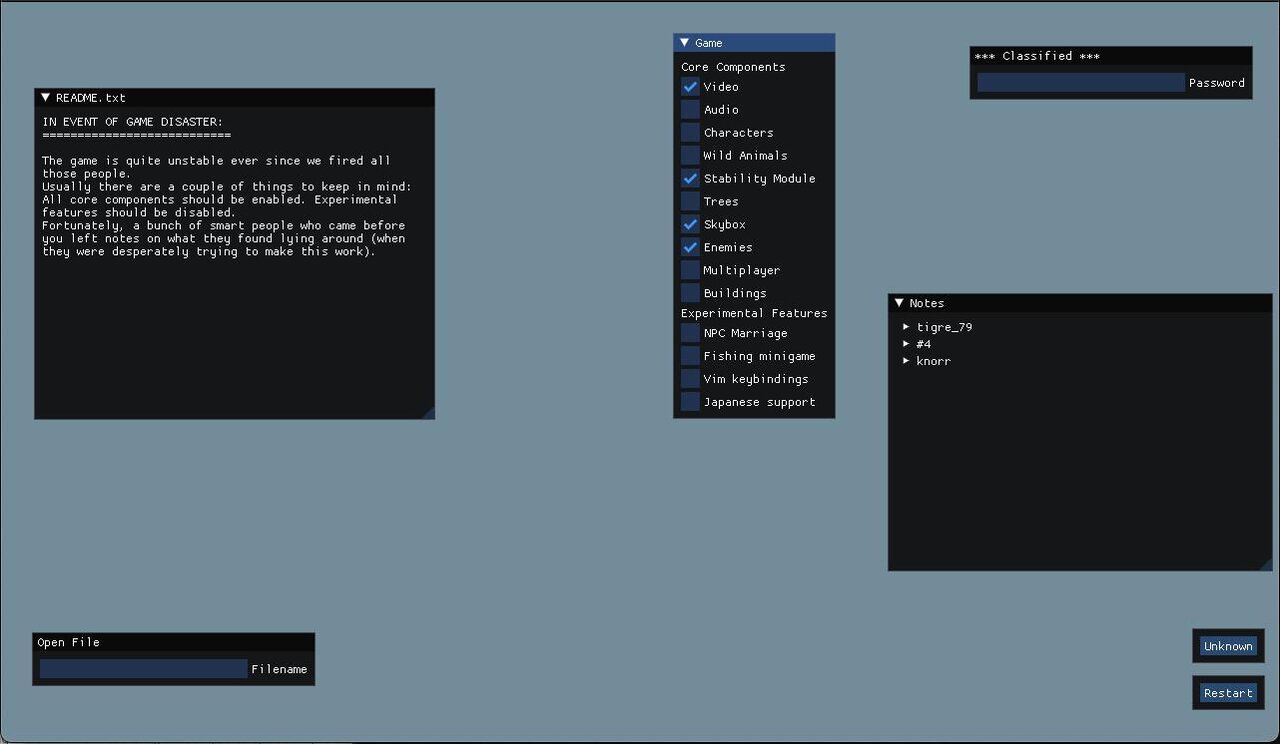Image resolution: width=1280 pixels, height=744 pixels.
Task: Uncheck the Video checkbox
Action: click(690, 87)
